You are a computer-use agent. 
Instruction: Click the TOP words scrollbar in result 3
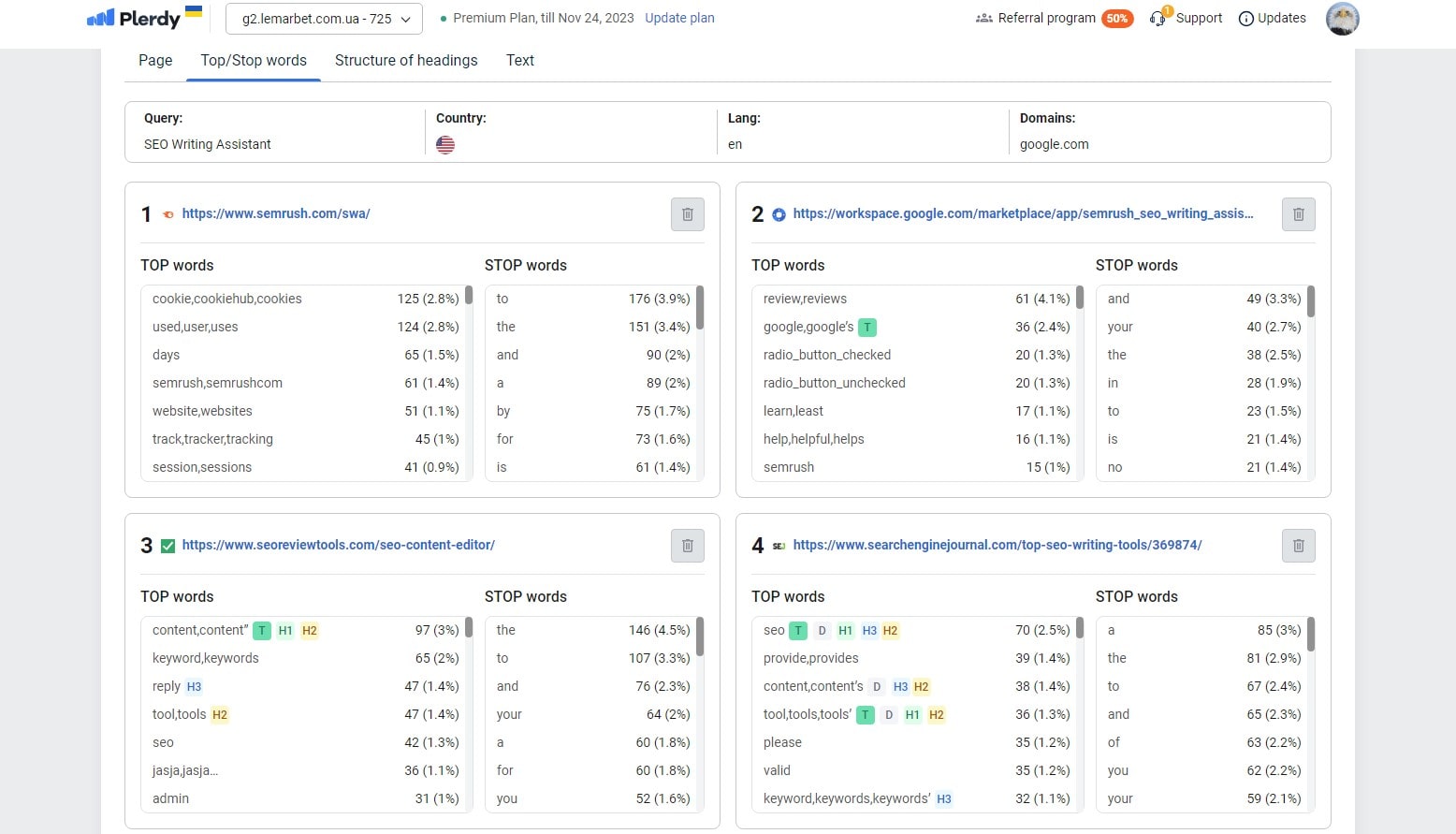(468, 627)
